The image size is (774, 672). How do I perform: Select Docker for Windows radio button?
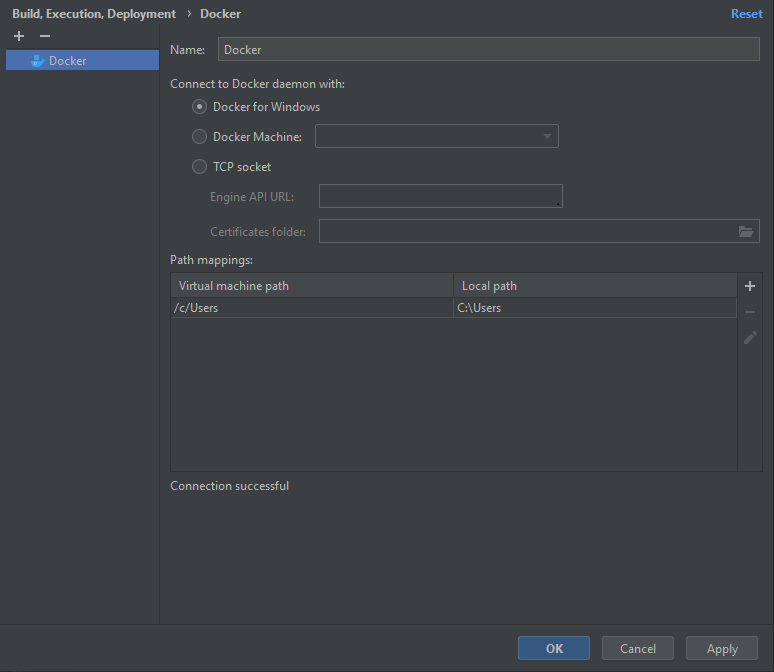[199, 107]
